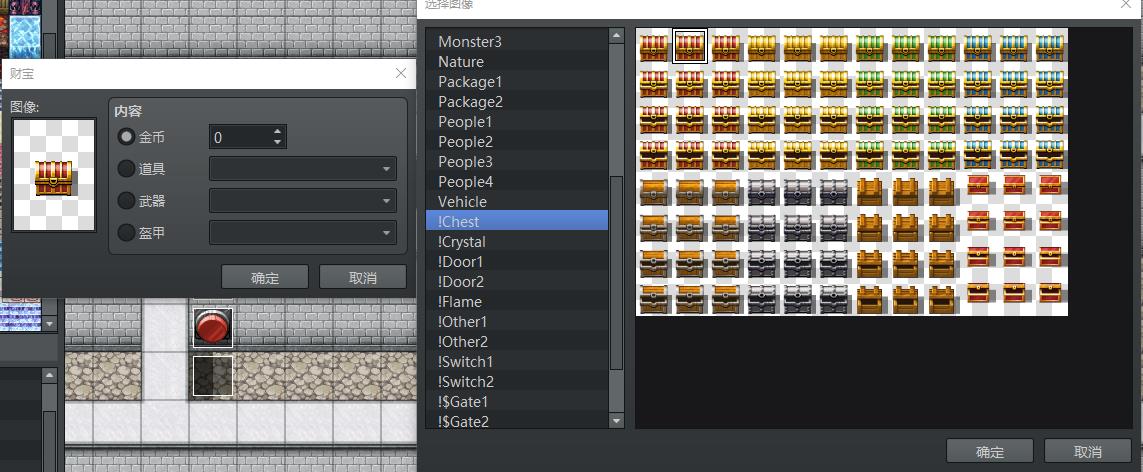Select !Switch1 in the image list

coord(517,361)
